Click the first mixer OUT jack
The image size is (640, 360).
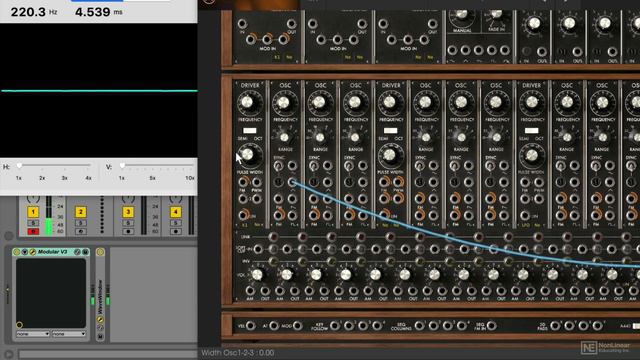(265, 291)
